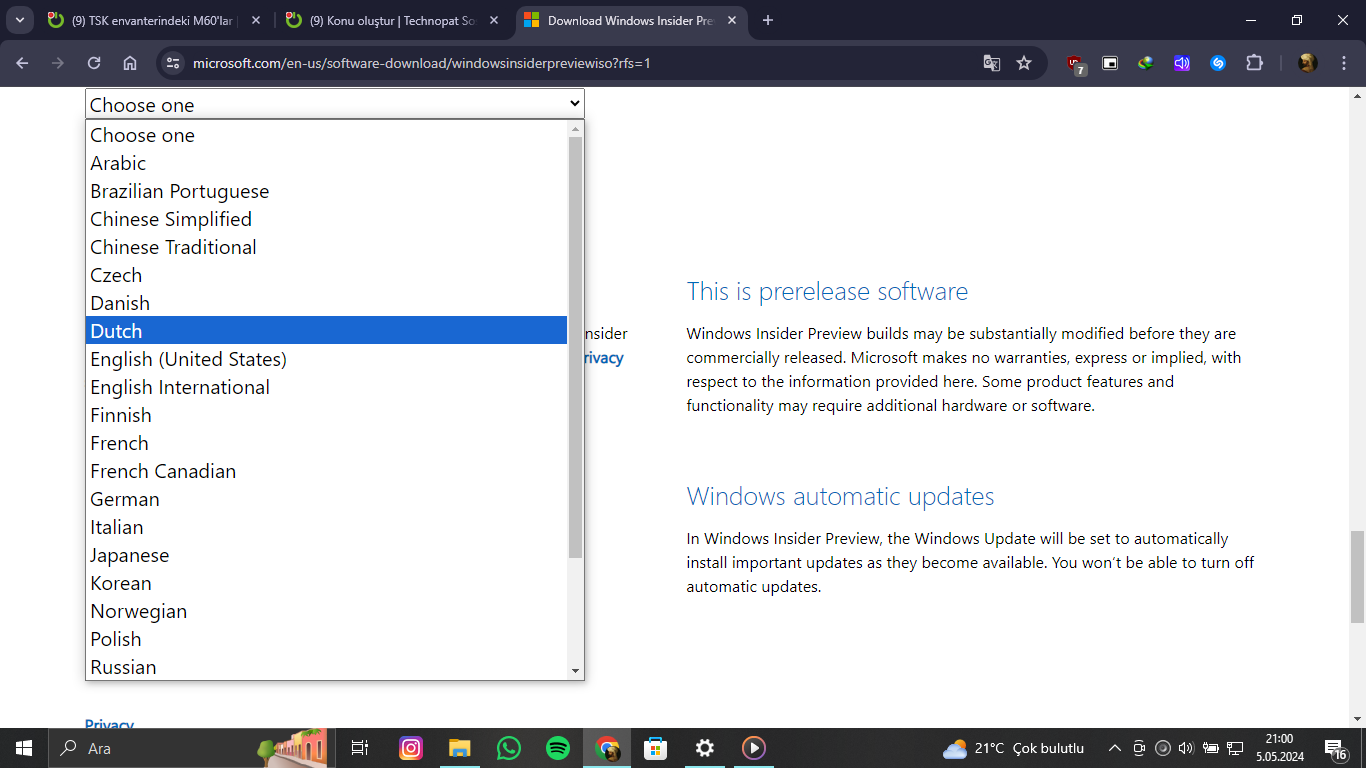Select German from the language list
This screenshot has width=1366, height=768.
pyautogui.click(x=326, y=499)
